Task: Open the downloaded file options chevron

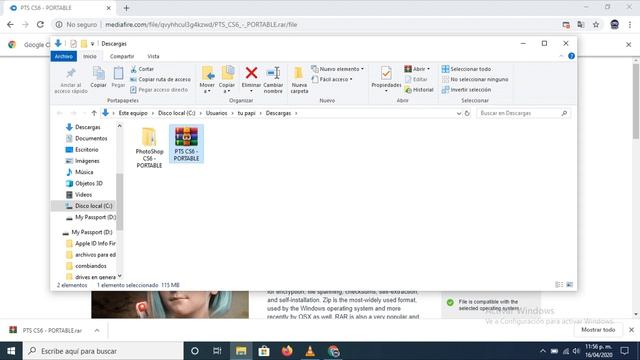Action: click(x=97, y=330)
